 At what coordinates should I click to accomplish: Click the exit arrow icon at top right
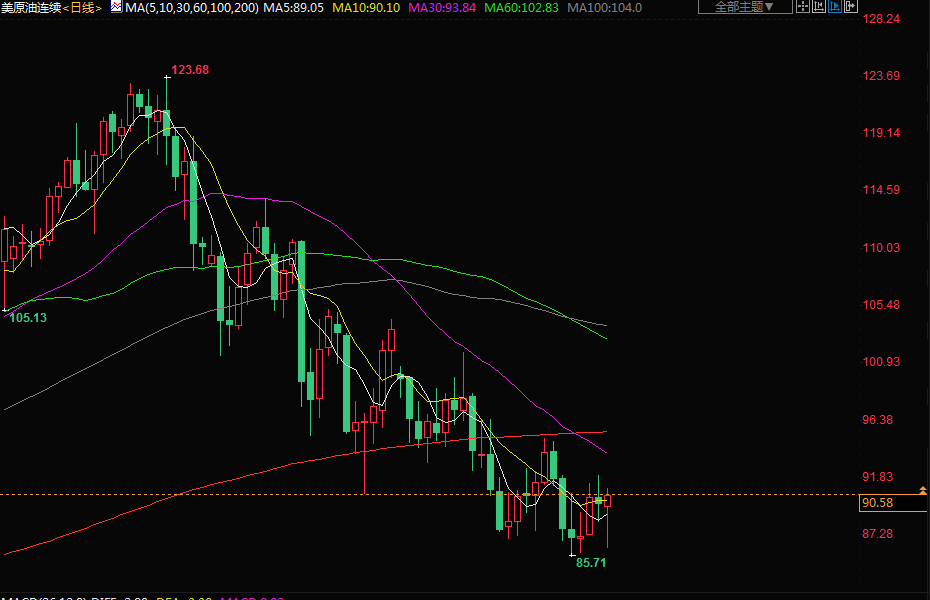click(851, 6)
